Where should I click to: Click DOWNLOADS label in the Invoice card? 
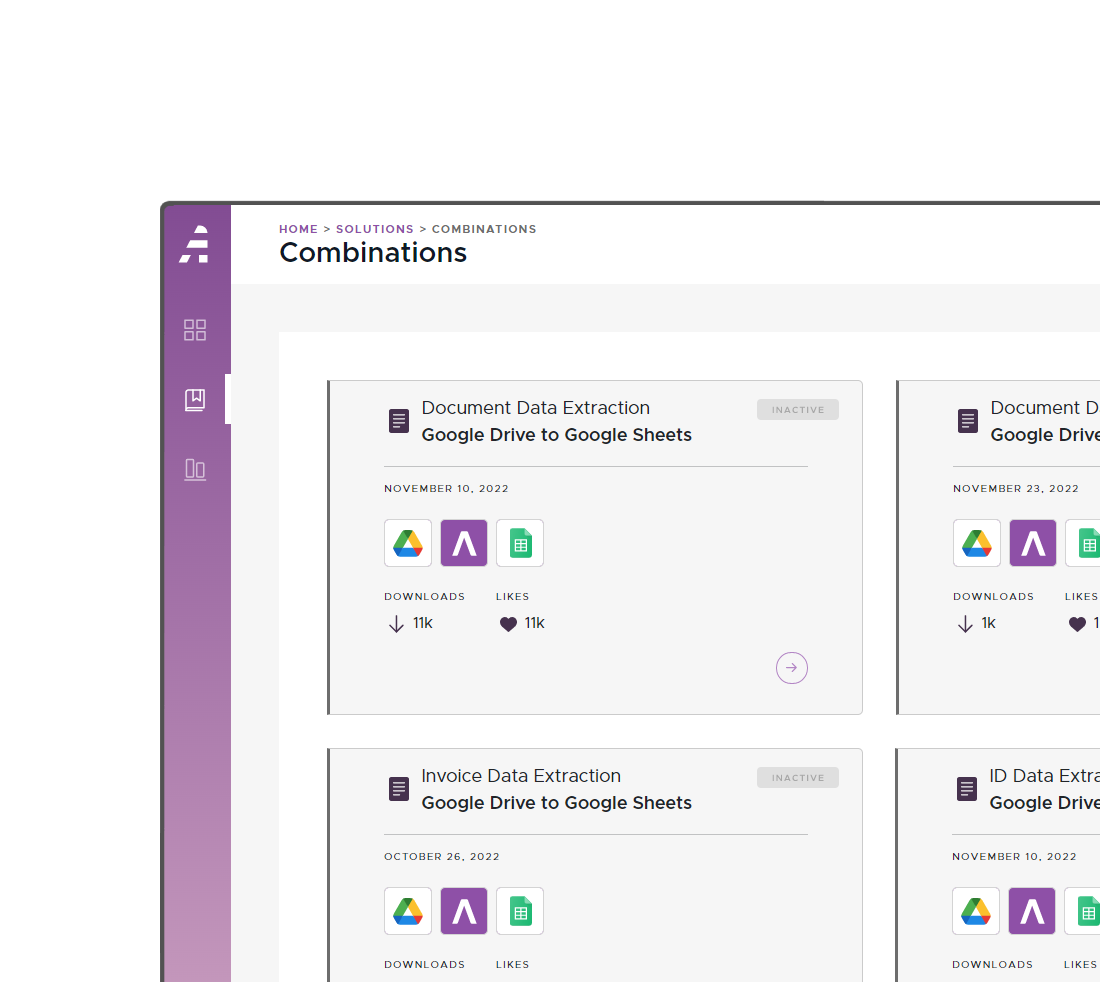coord(424,964)
